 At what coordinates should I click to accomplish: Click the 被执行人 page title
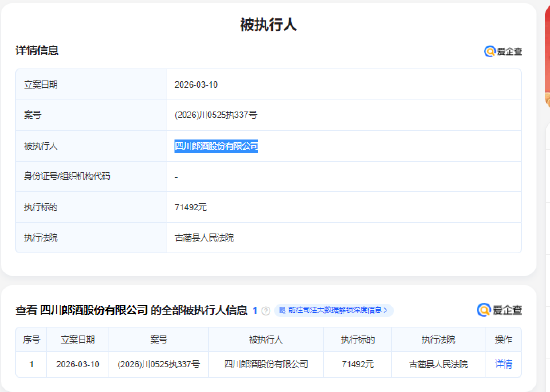pos(268,25)
